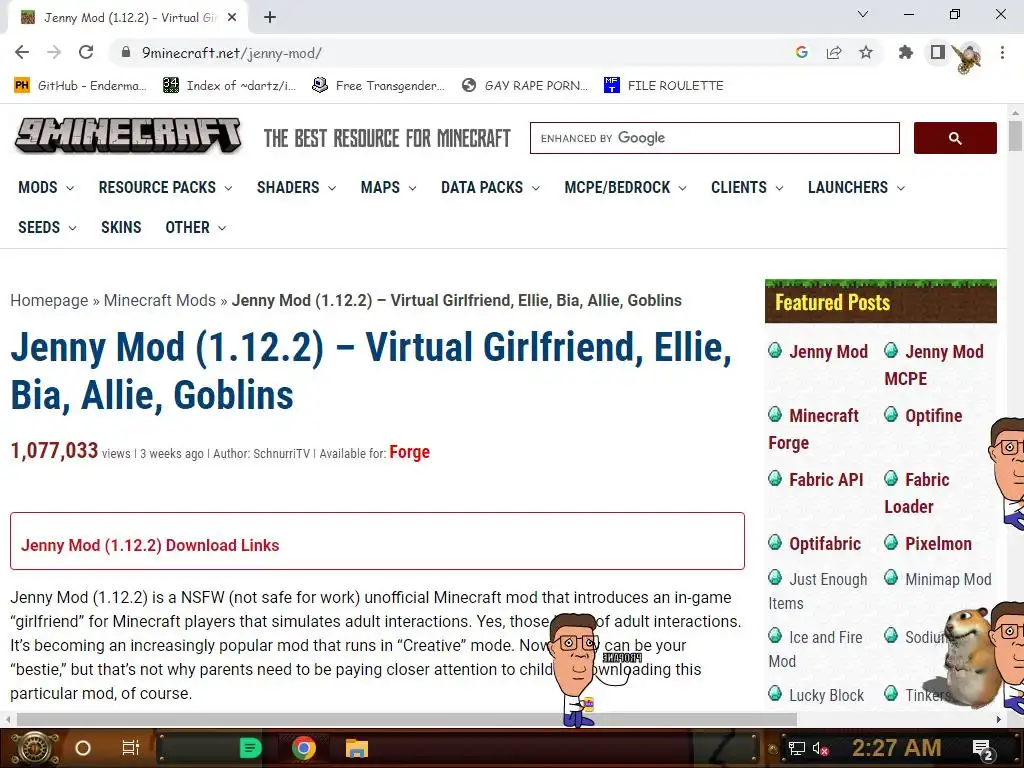The height and width of the screenshot is (768, 1024).
Task: Expand the MAPS menu
Action: click(x=388, y=187)
